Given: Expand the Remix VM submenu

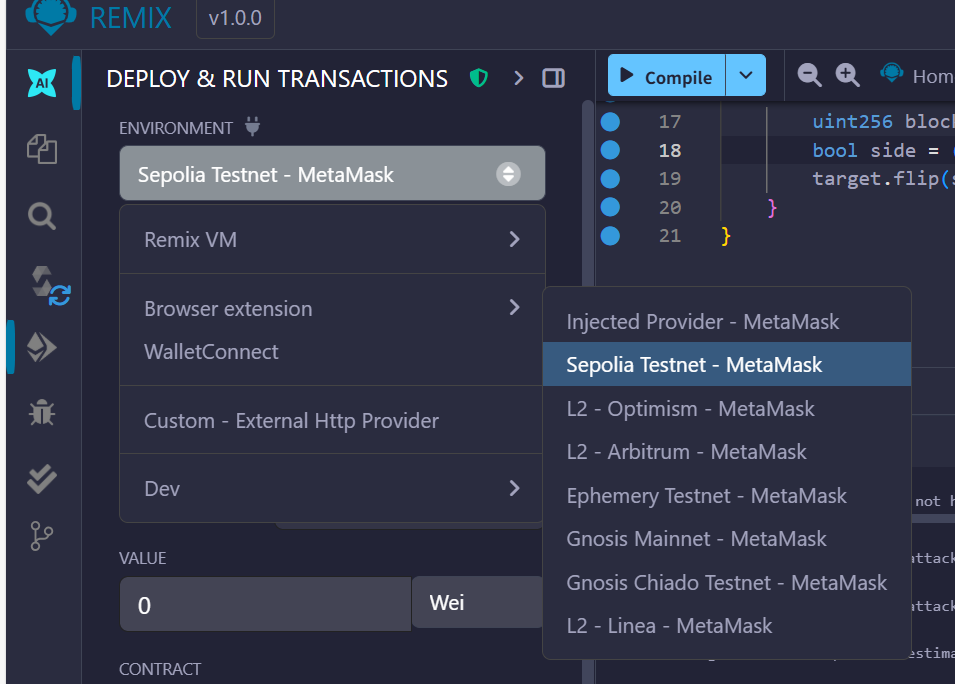Looking at the screenshot, I should point(332,239).
